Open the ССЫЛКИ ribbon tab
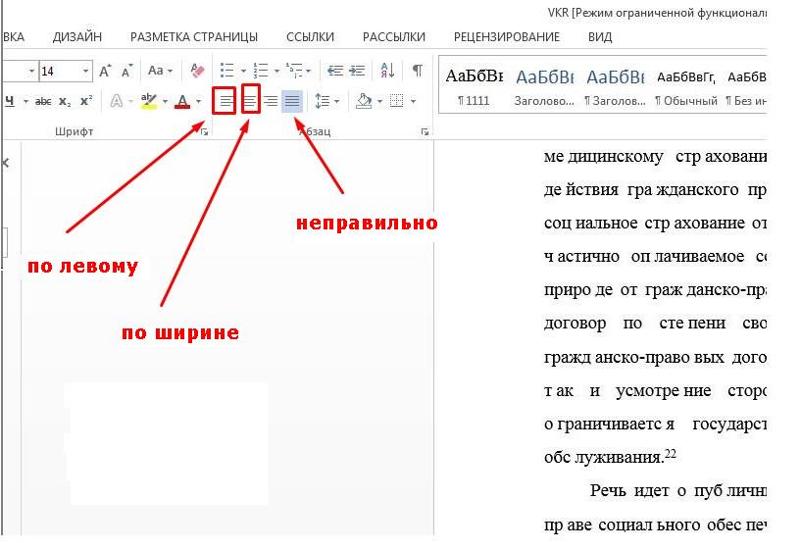The image size is (800, 543). click(310, 37)
